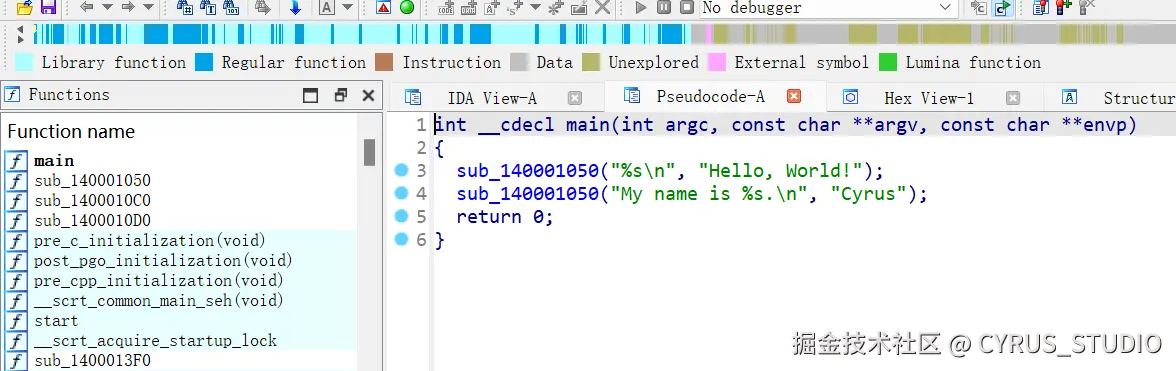The width and height of the screenshot is (1176, 371).
Task: Click the Data gray legend swatch
Action: (x=519, y=62)
